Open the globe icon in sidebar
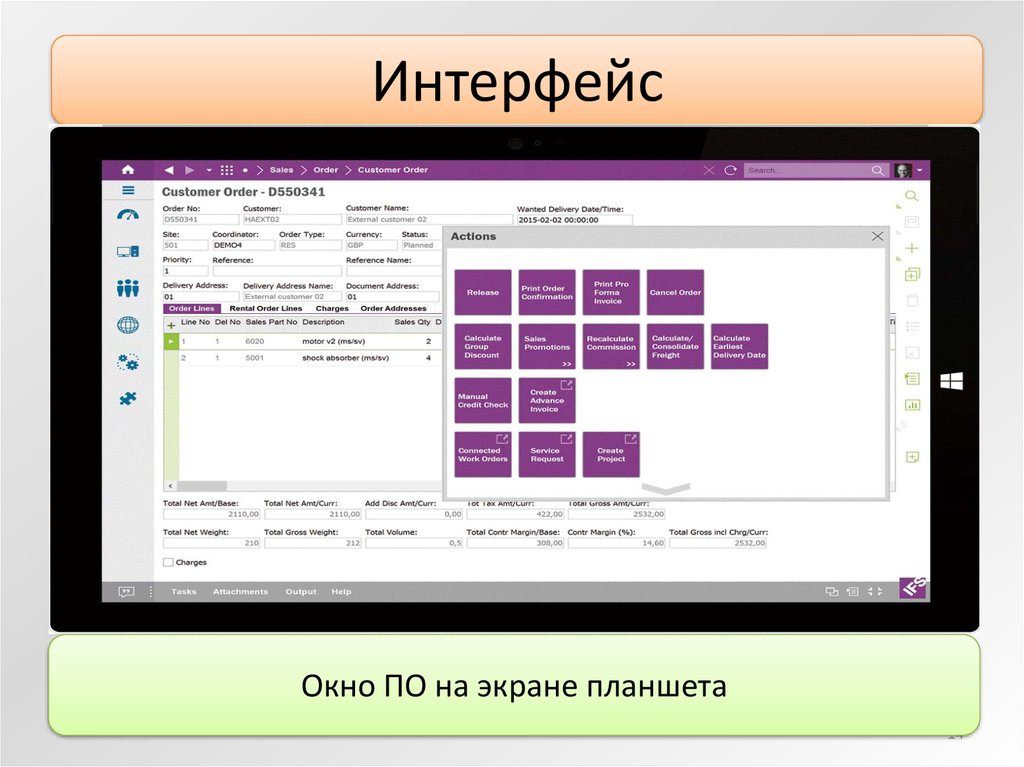The image size is (1024, 767). [x=128, y=325]
